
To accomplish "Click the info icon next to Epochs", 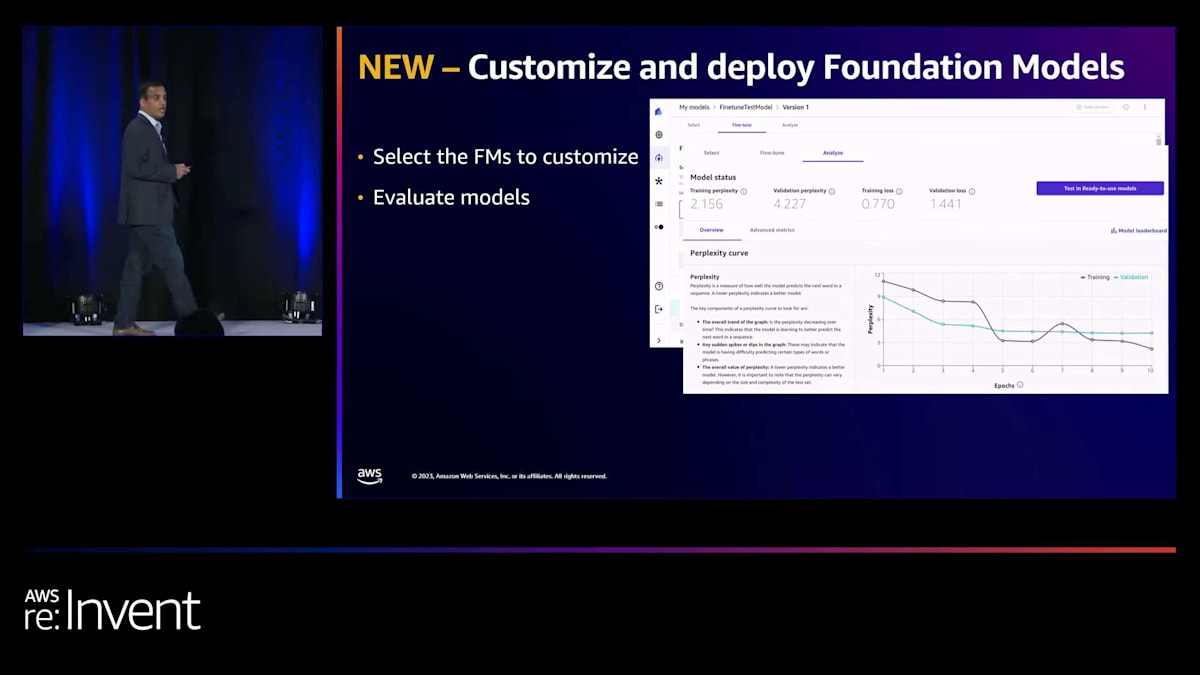I will [1020, 384].
